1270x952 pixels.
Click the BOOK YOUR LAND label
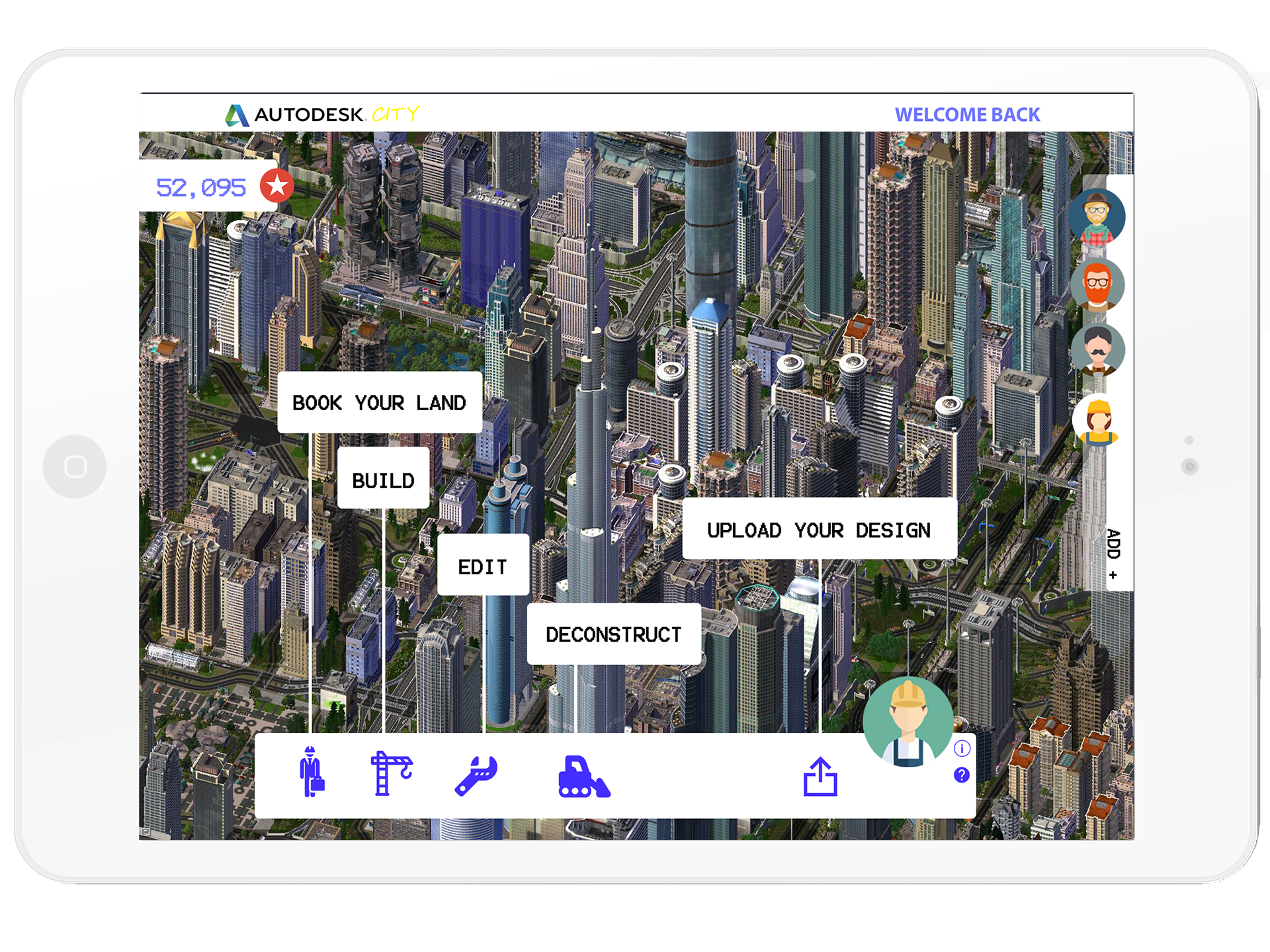[x=379, y=403]
